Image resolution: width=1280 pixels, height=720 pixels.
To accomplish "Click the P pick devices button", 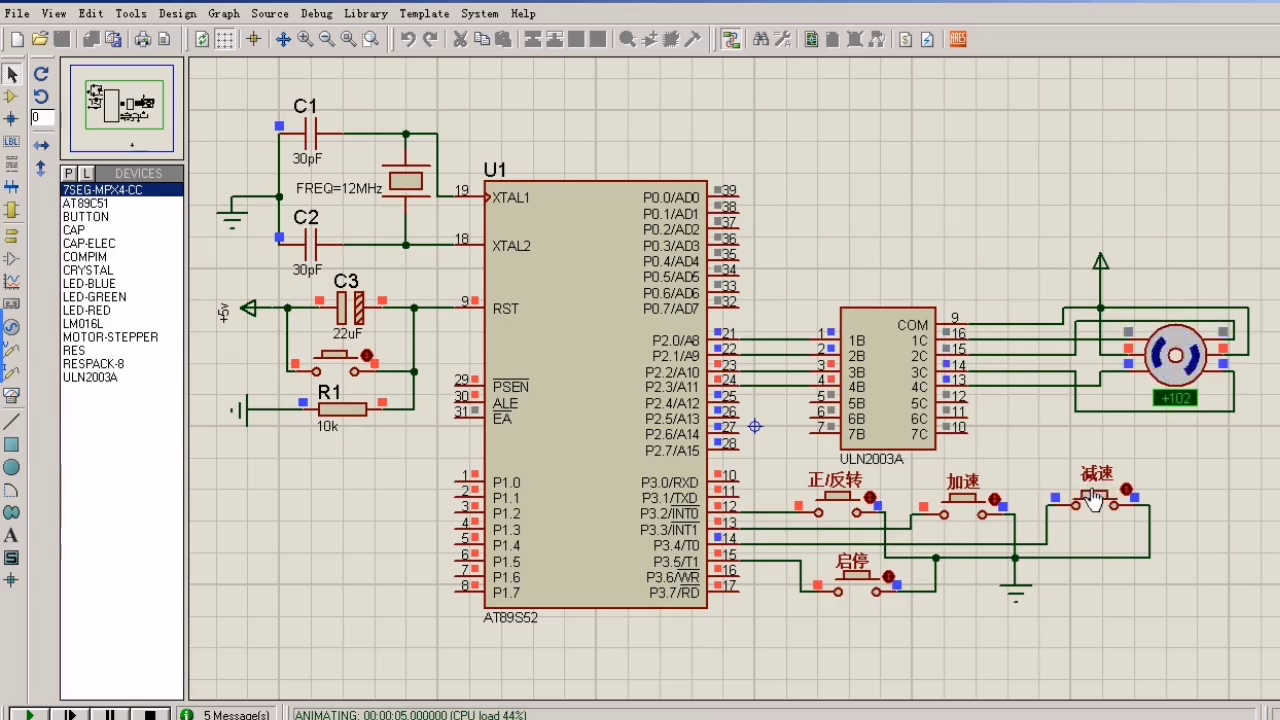I will 70,173.
